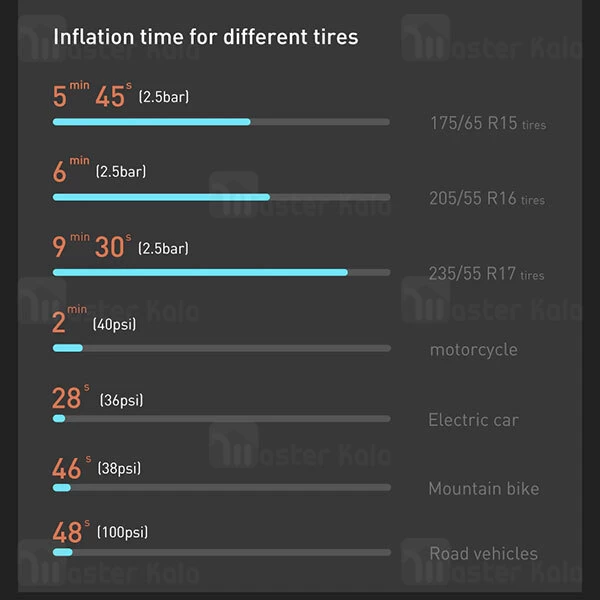Click the Mountain bike inflation progress bar
Viewport: 600px width, 600px height.
221,488
